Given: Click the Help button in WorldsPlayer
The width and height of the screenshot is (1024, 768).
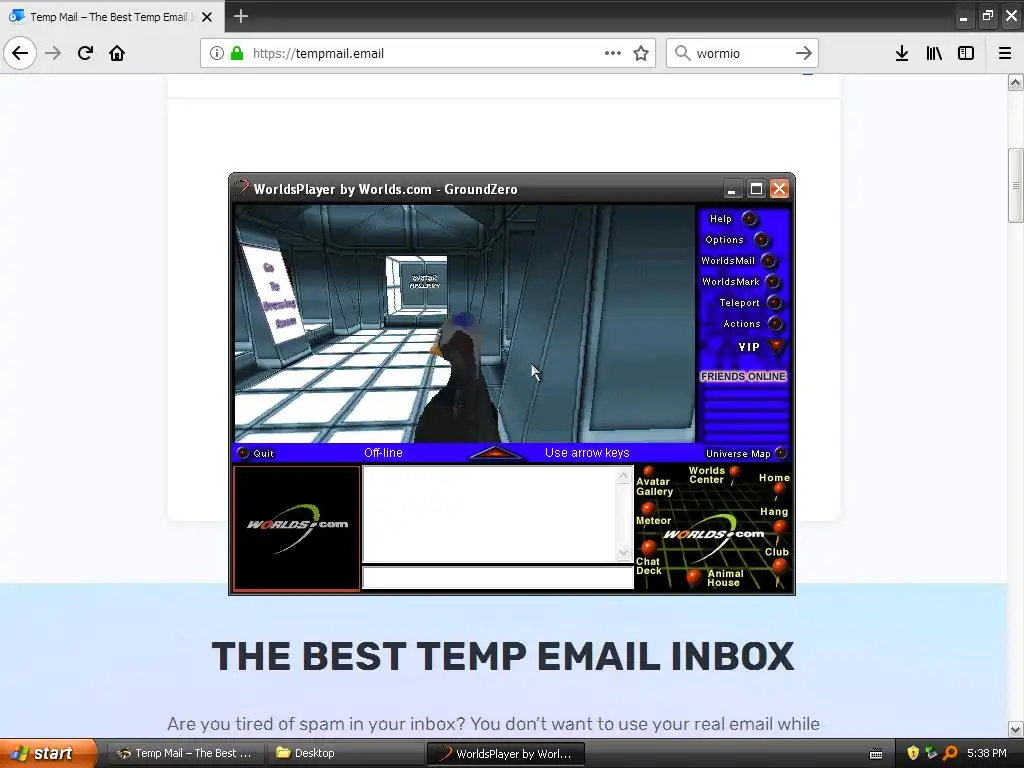Looking at the screenshot, I should (750, 219).
